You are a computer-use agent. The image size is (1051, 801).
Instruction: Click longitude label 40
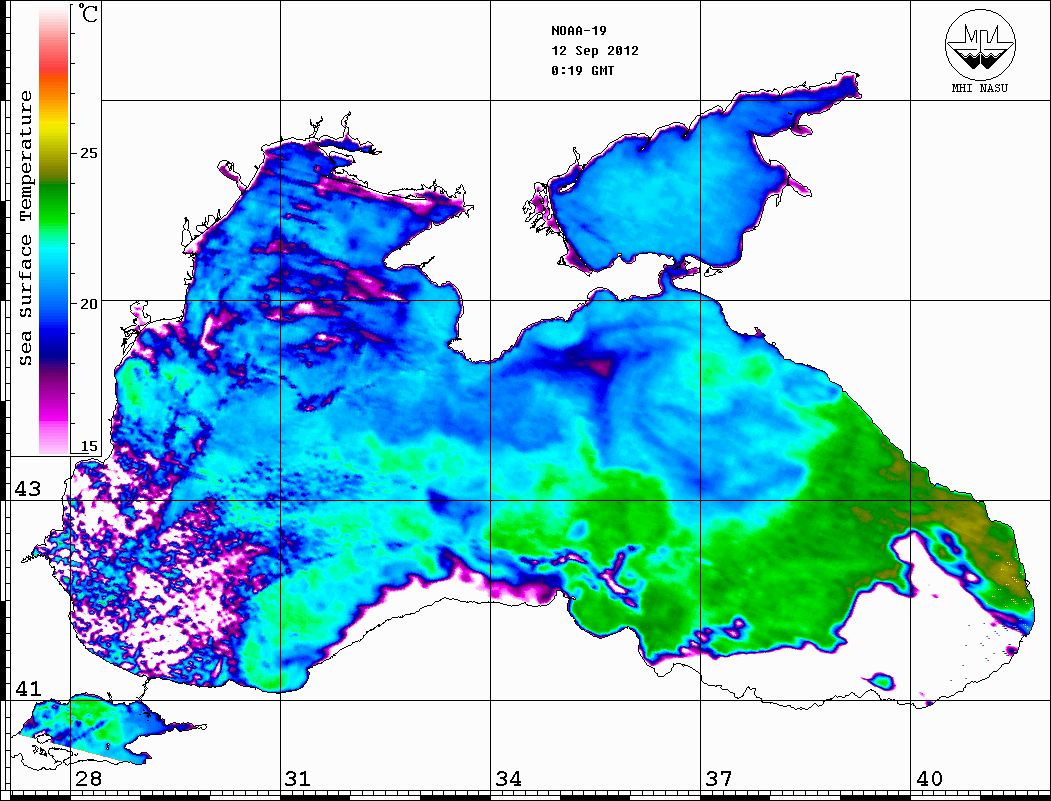pos(929,779)
